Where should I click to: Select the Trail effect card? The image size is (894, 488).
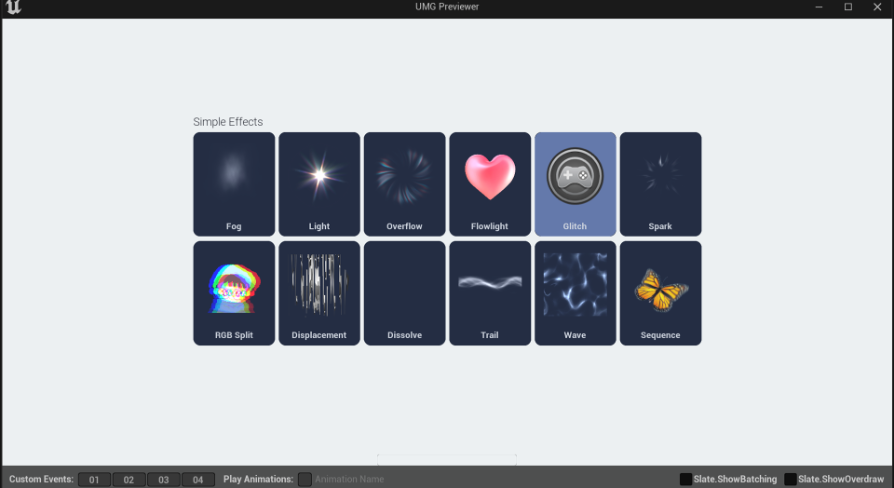point(490,293)
